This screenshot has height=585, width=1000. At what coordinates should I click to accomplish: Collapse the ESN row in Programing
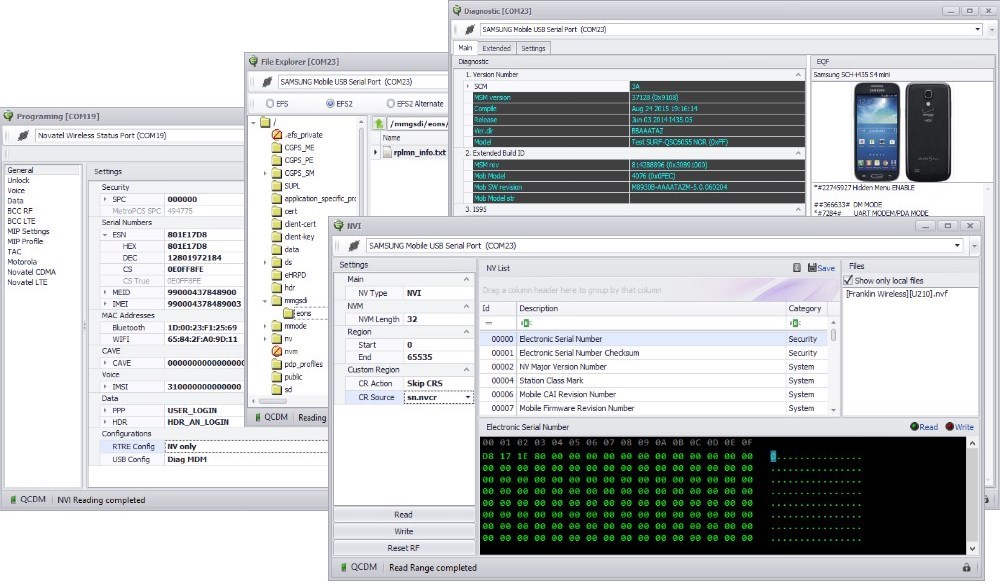[105, 235]
